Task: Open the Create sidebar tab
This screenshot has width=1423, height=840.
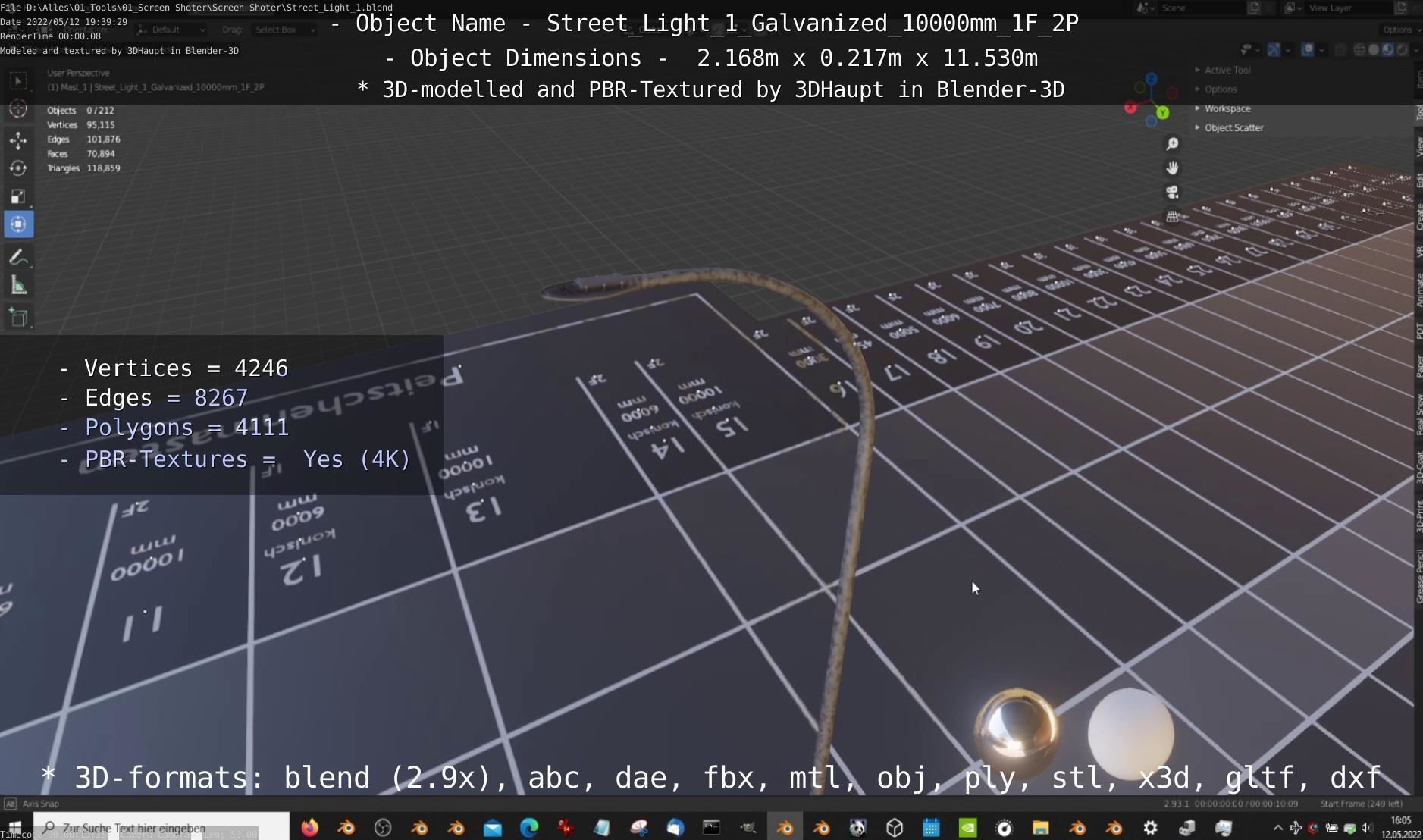Action: pyautogui.click(x=1418, y=218)
